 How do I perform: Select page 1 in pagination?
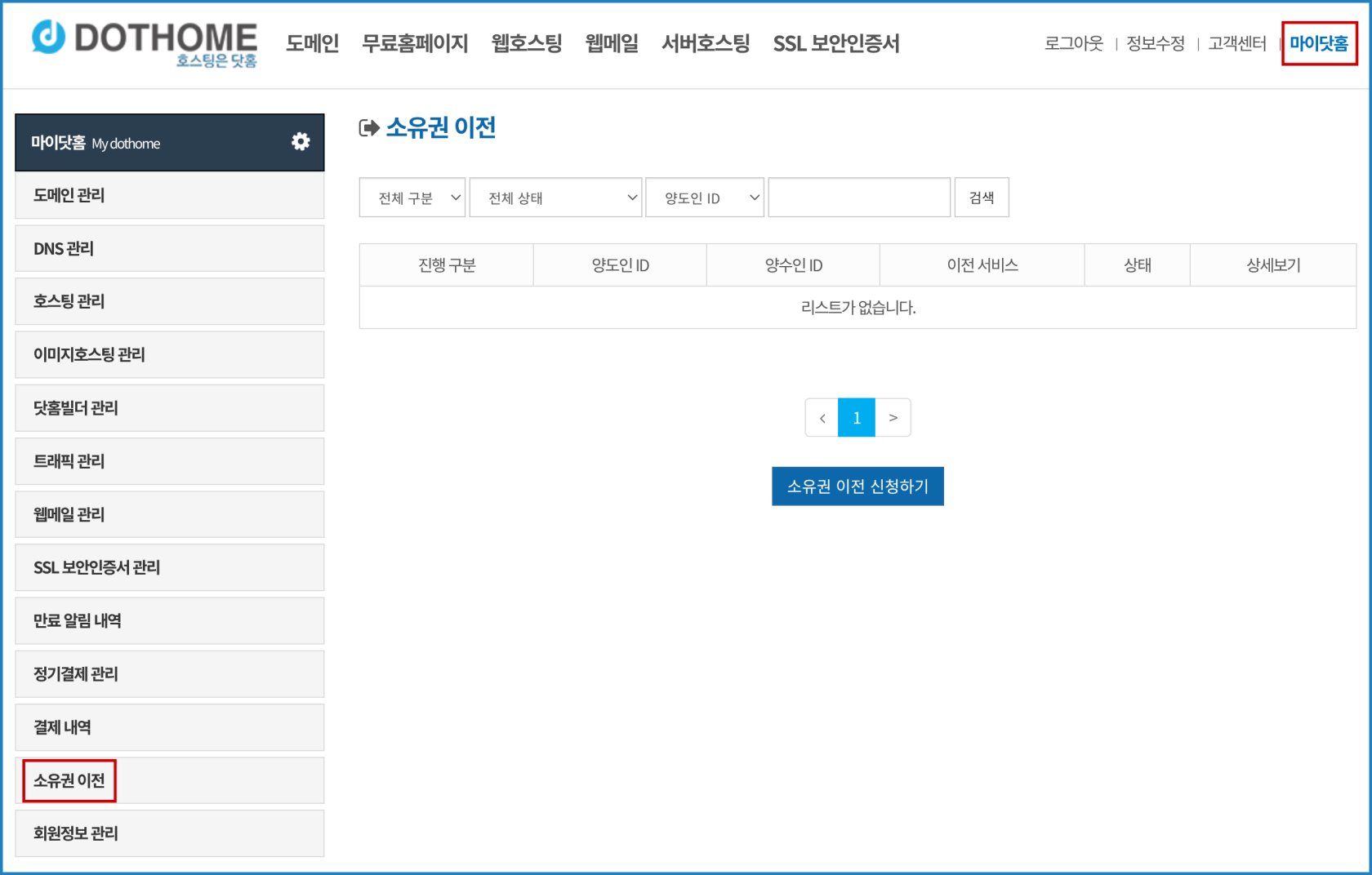[x=857, y=417]
